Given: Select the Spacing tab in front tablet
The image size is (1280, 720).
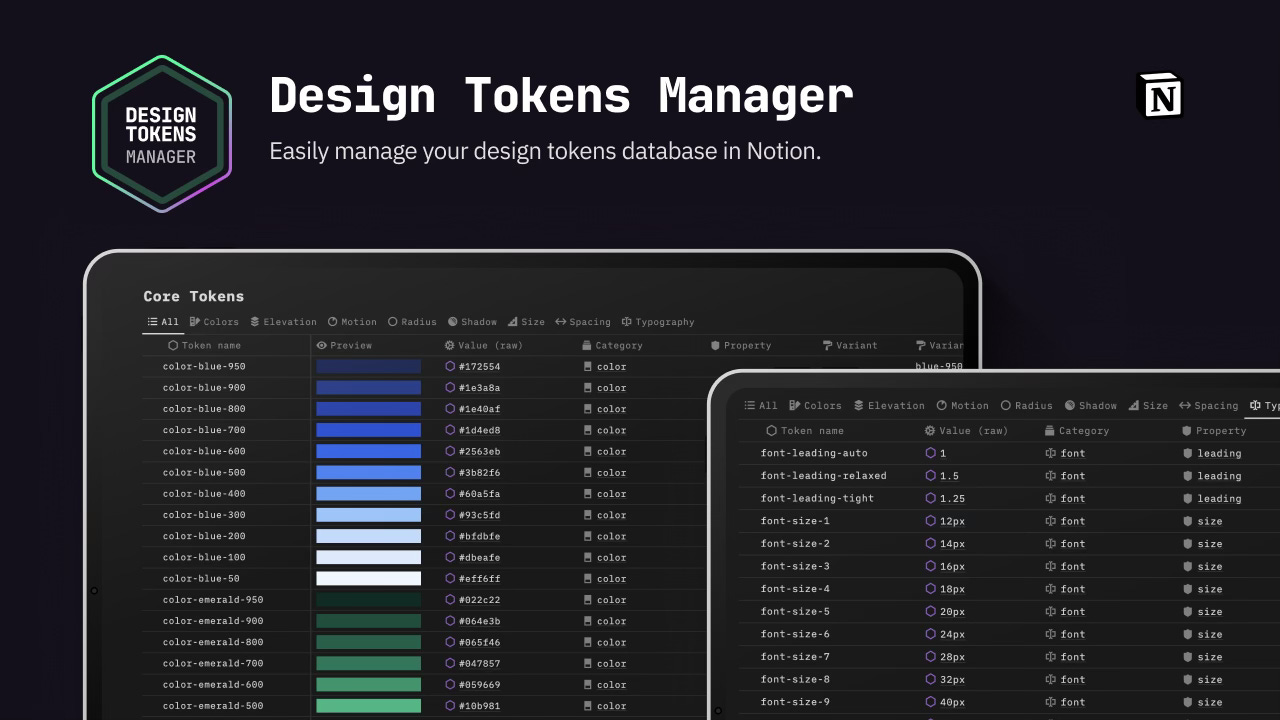Looking at the screenshot, I should (x=1208, y=406).
